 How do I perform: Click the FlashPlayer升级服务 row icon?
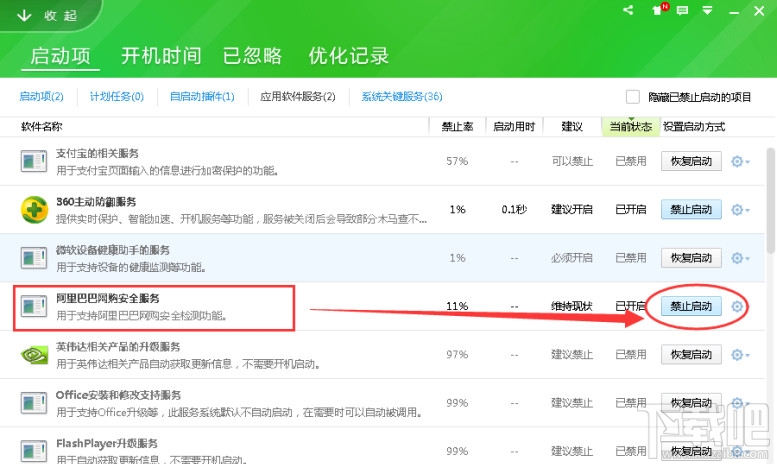tap(34, 450)
